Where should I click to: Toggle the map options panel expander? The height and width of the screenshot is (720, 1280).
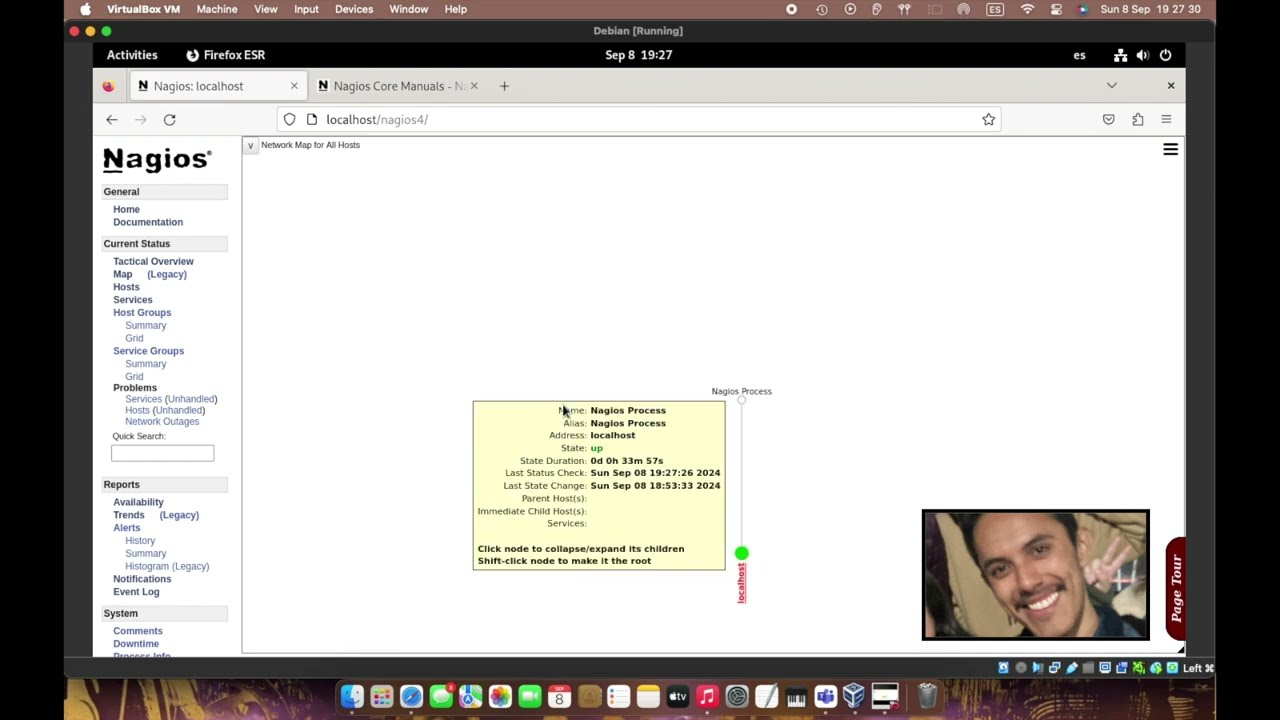(250, 145)
